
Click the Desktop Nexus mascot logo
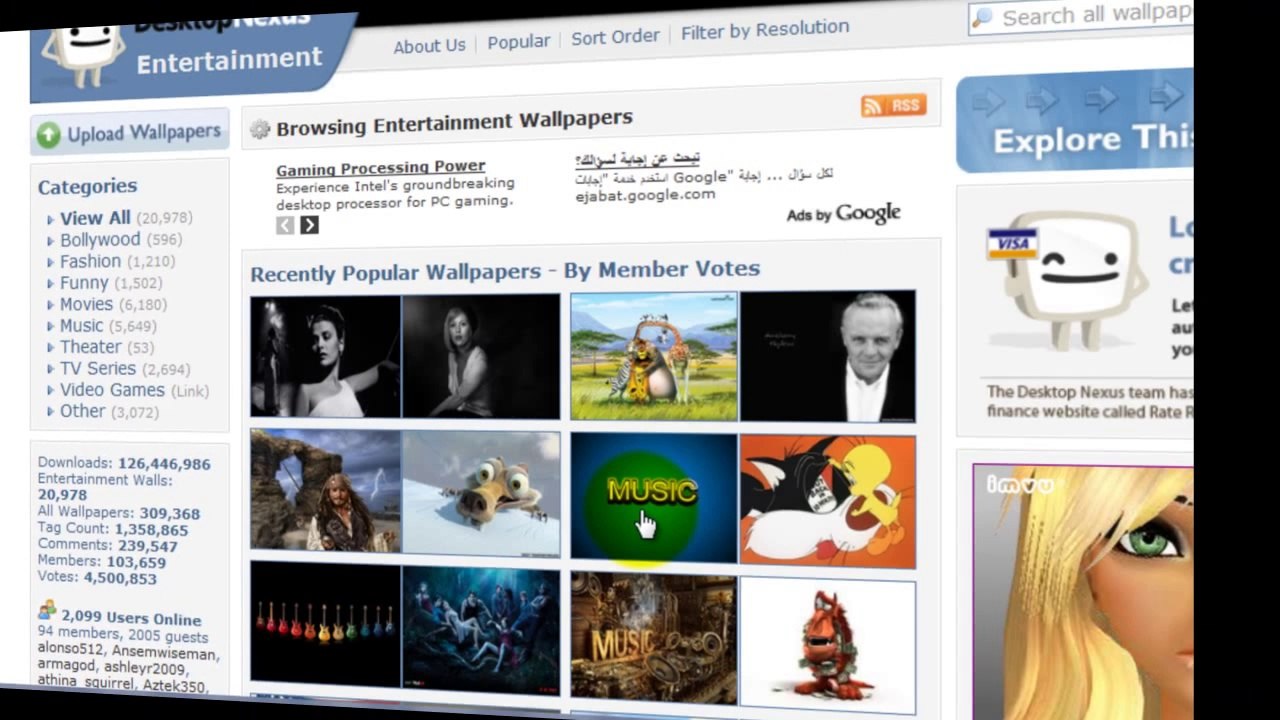click(84, 45)
